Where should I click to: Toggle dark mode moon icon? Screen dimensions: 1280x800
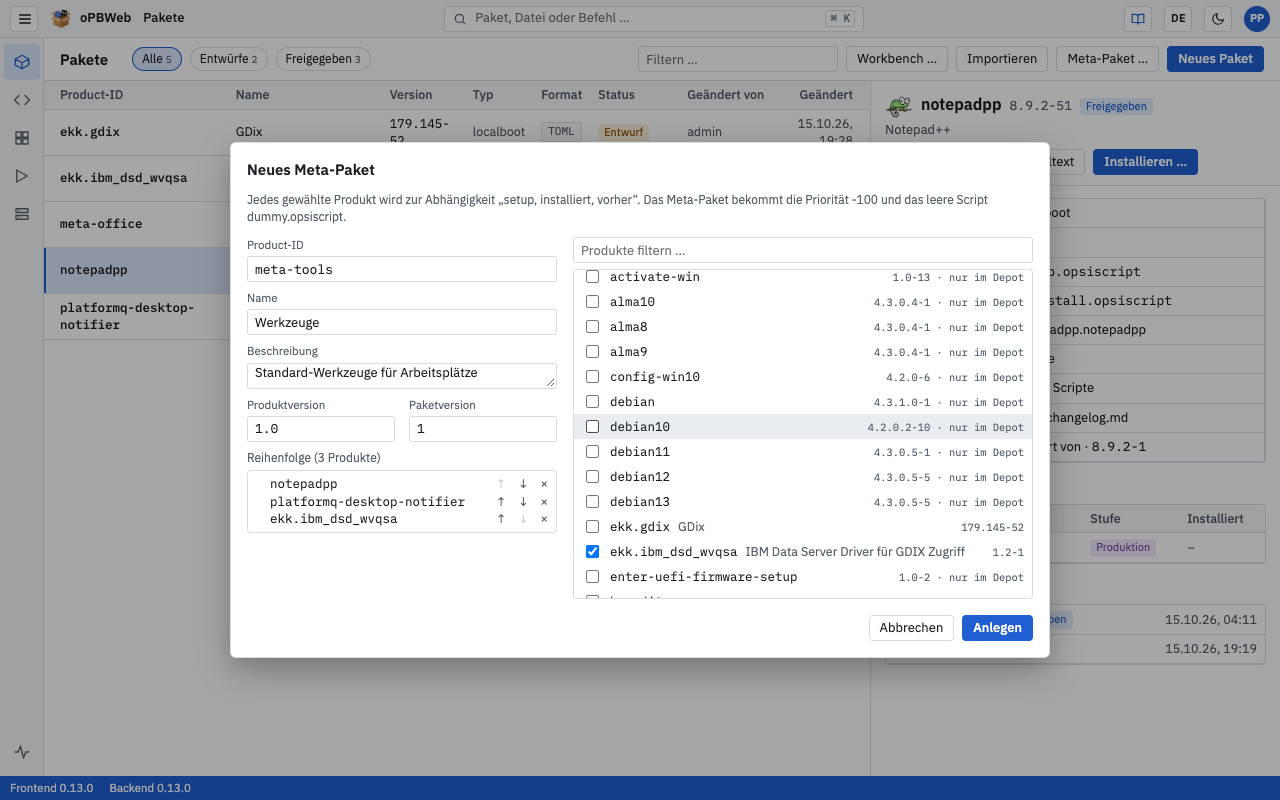pos(1217,18)
